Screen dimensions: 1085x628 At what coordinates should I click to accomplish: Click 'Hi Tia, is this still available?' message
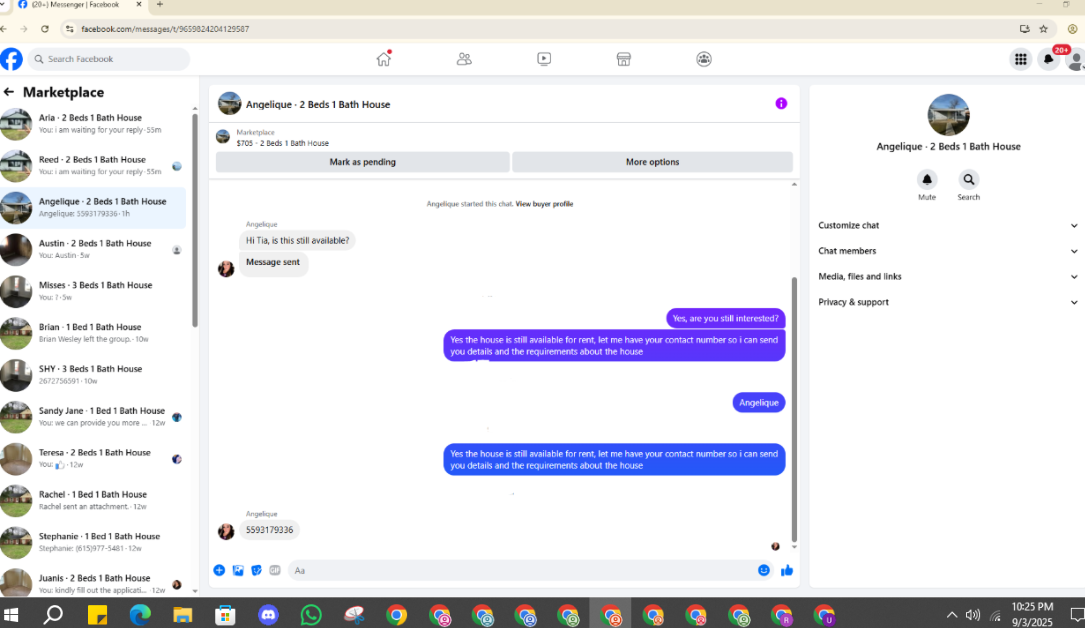pos(298,241)
